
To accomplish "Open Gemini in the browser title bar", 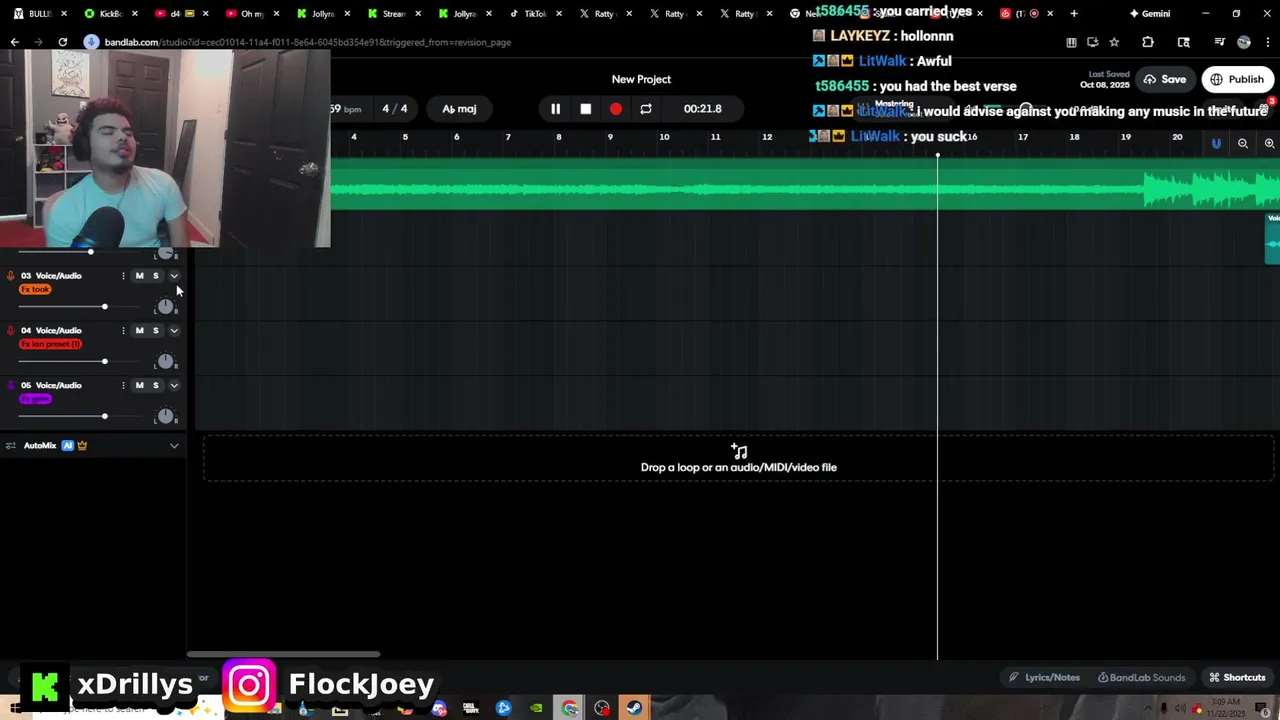I will click(1150, 14).
